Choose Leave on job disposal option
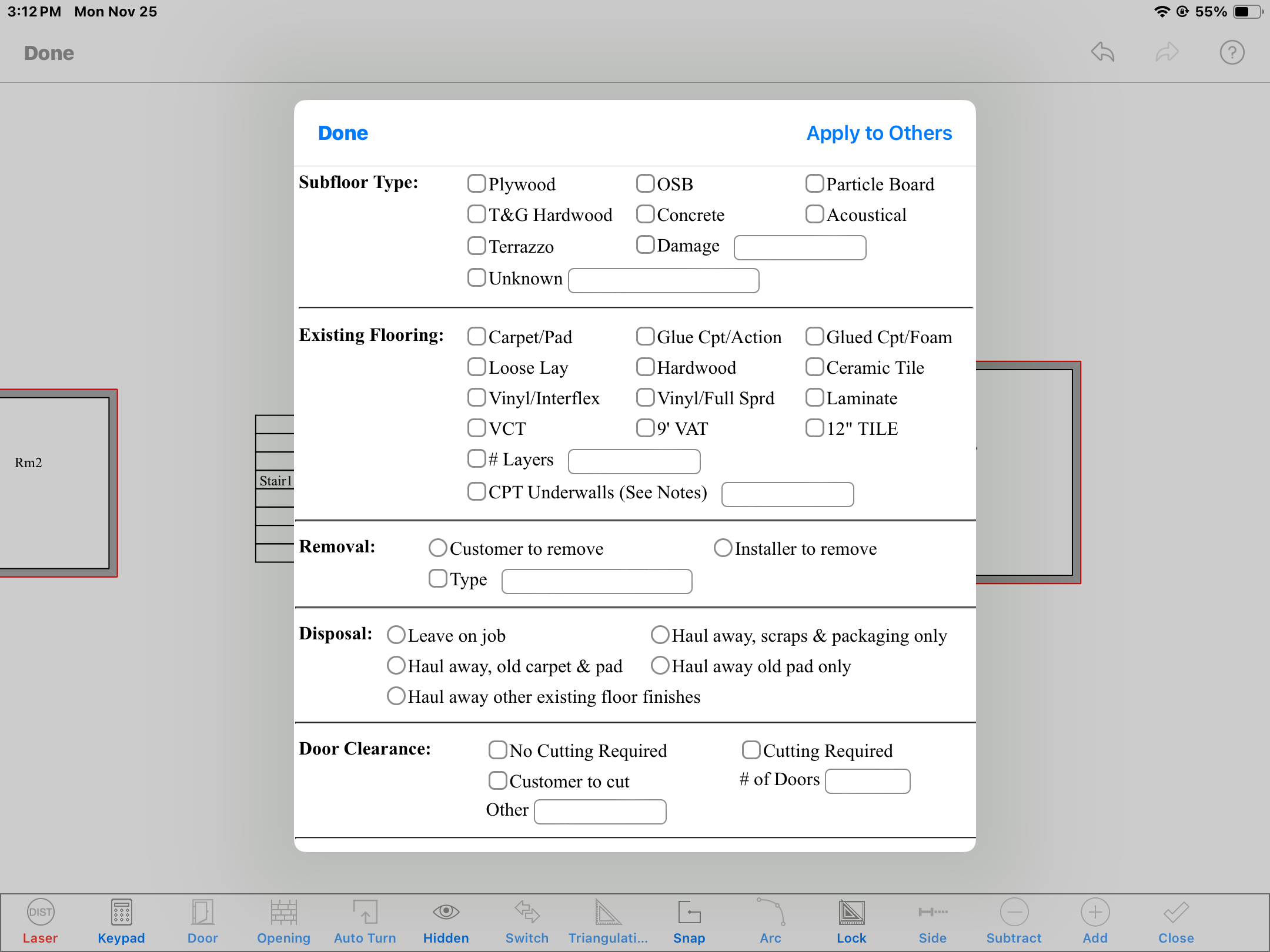Viewport: 1270px width, 952px height. tap(396, 635)
